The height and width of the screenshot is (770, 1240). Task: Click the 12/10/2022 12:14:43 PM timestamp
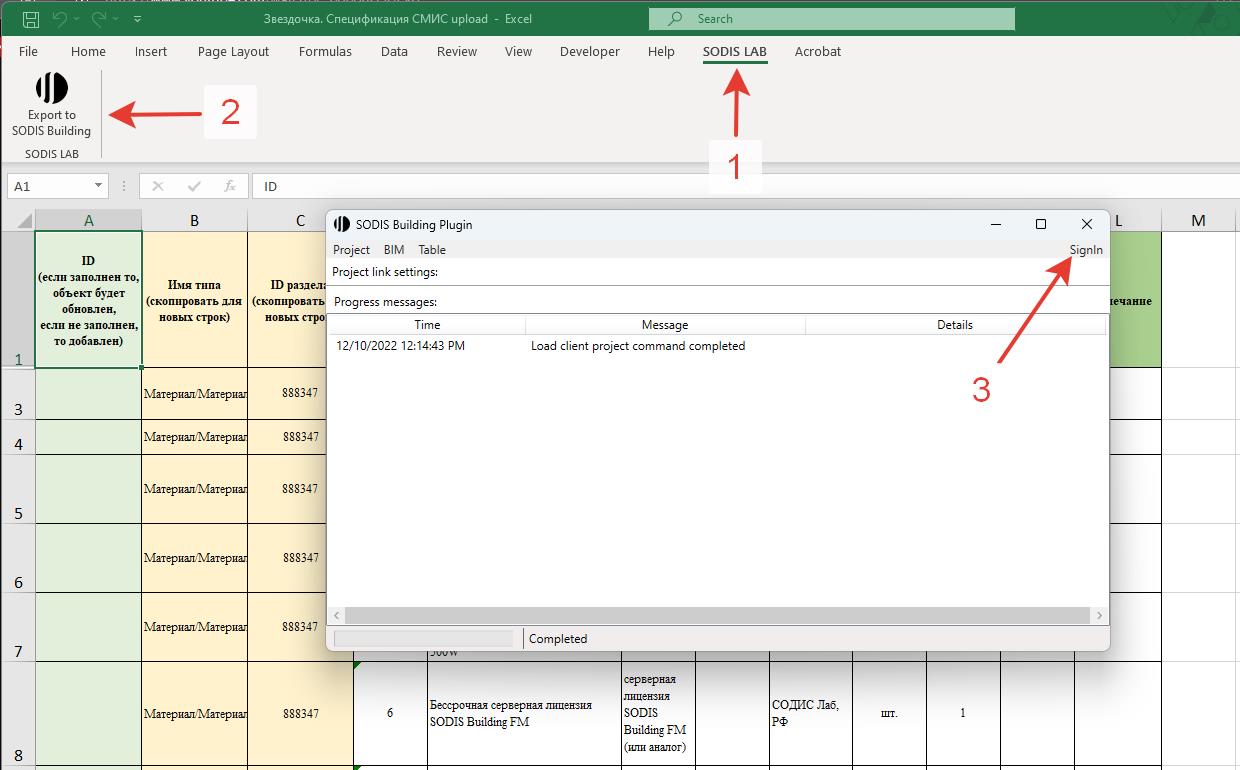[x=400, y=346]
